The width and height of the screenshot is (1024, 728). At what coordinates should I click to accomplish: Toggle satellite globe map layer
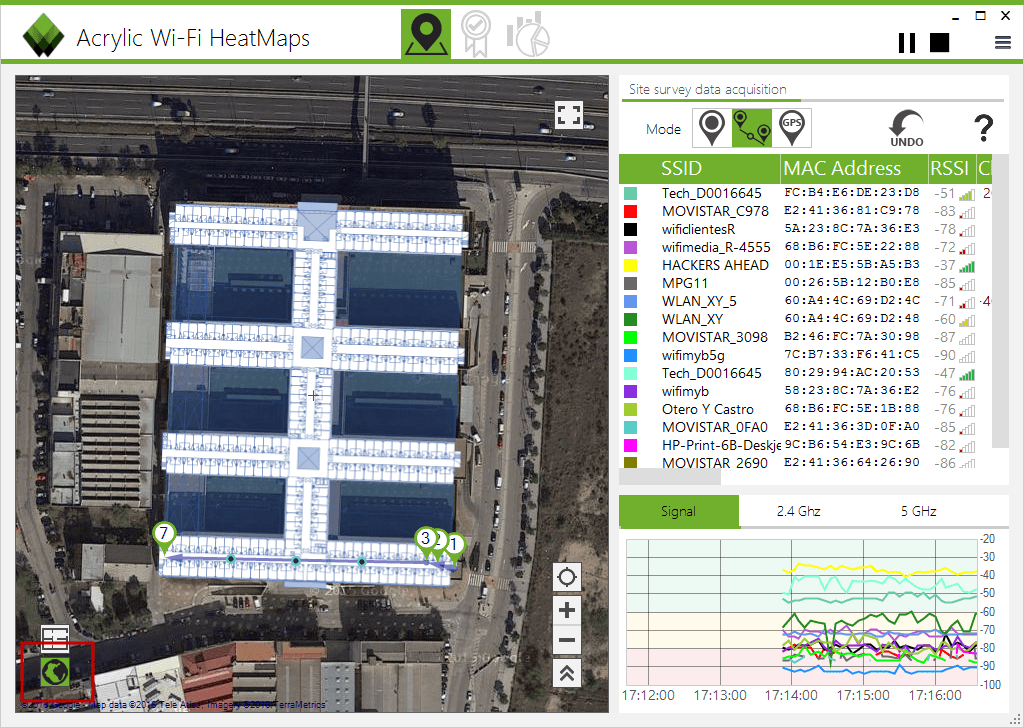tap(55, 671)
